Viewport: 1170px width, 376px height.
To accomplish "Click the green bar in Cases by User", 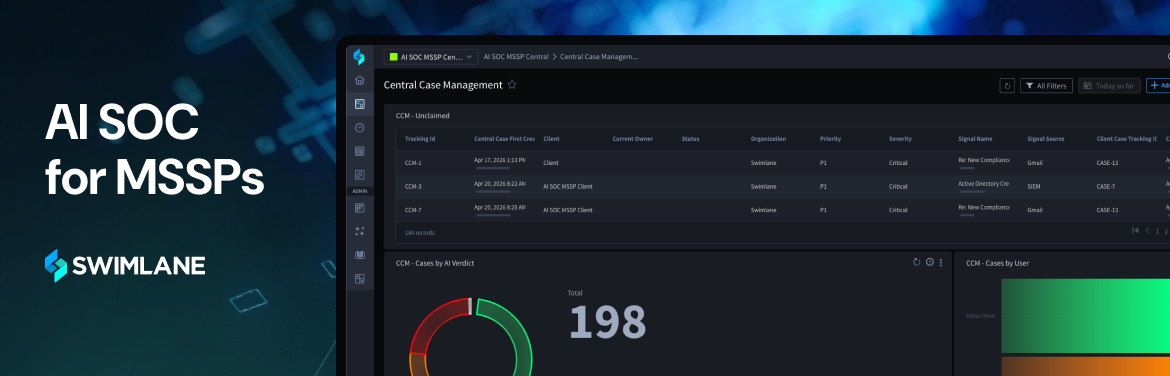I will click(x=1086, y=316).
